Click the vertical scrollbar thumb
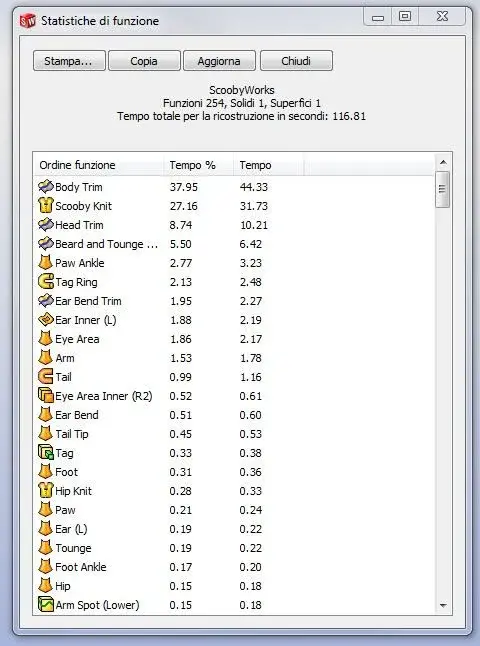The height and width of the screenshot is (646, 480). point(443,190)
